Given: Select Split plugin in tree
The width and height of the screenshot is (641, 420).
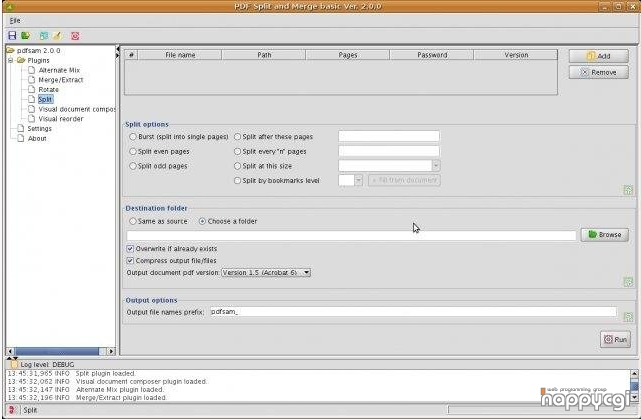Looking at the screenshot, I should point(45,99).
